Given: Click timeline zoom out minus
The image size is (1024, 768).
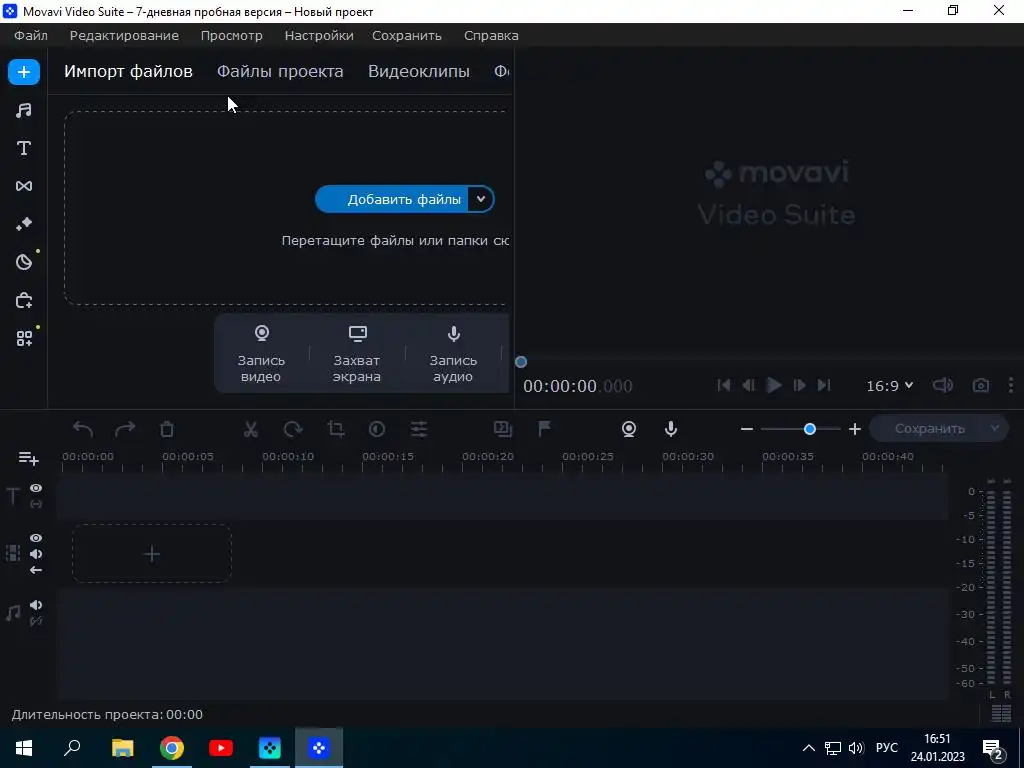Looking at the screenshot, I should pos(747,429).
